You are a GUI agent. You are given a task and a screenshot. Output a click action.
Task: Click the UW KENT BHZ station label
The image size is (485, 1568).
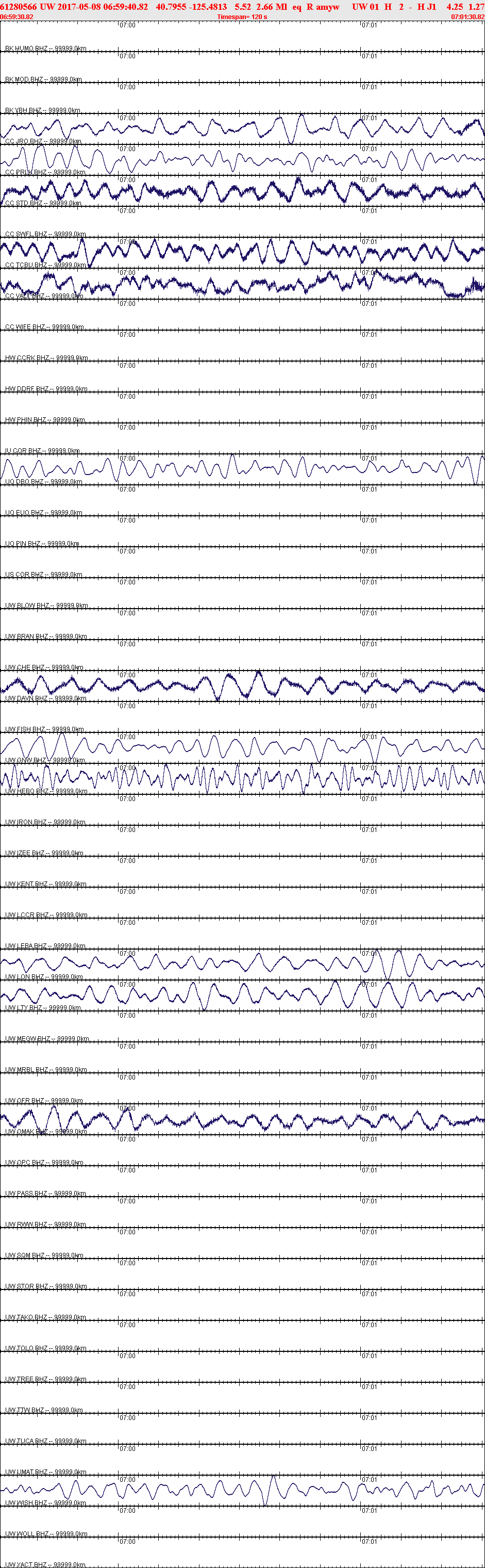coord(46,884)
